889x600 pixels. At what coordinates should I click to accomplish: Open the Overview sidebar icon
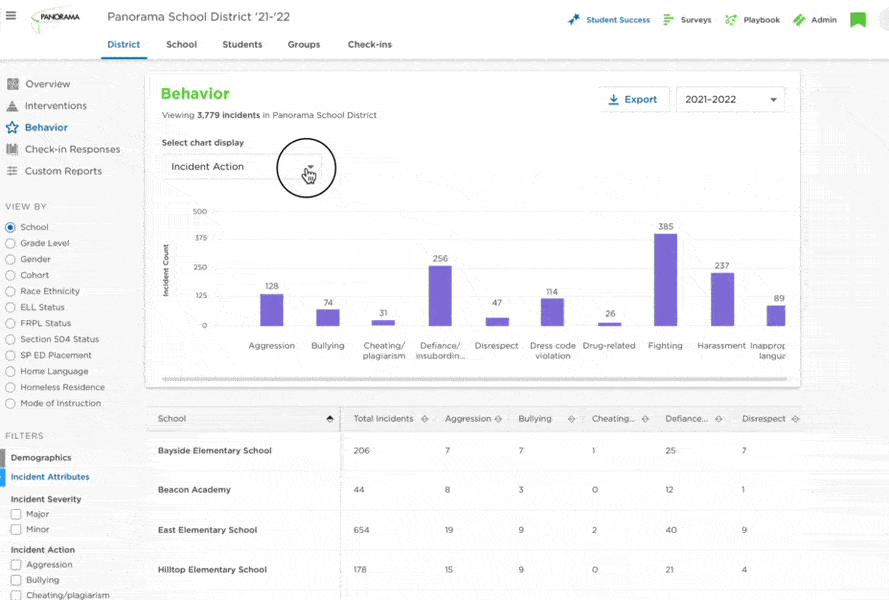coord(12,84)
